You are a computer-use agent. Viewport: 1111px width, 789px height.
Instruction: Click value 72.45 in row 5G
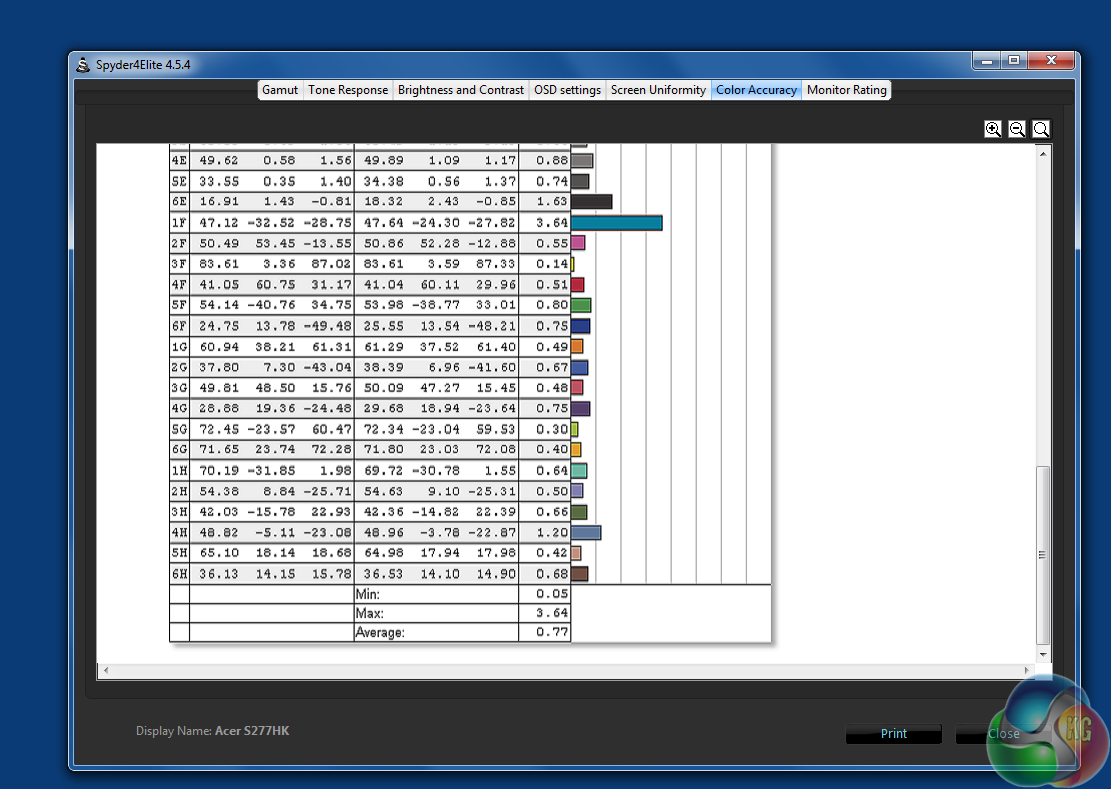click(x=218, y=429)
